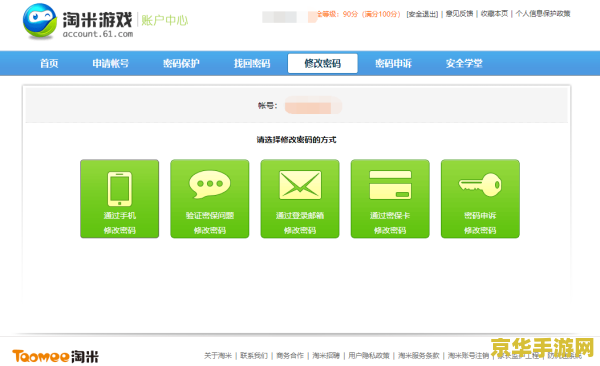Open the 淘米服务条款 footer link
Screen dimensions: 600x366
point(419,356)
